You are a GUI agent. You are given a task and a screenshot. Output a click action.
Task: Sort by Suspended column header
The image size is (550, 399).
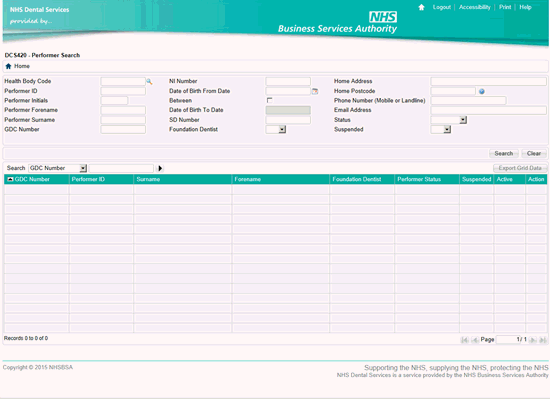click(x=476, y=179)
